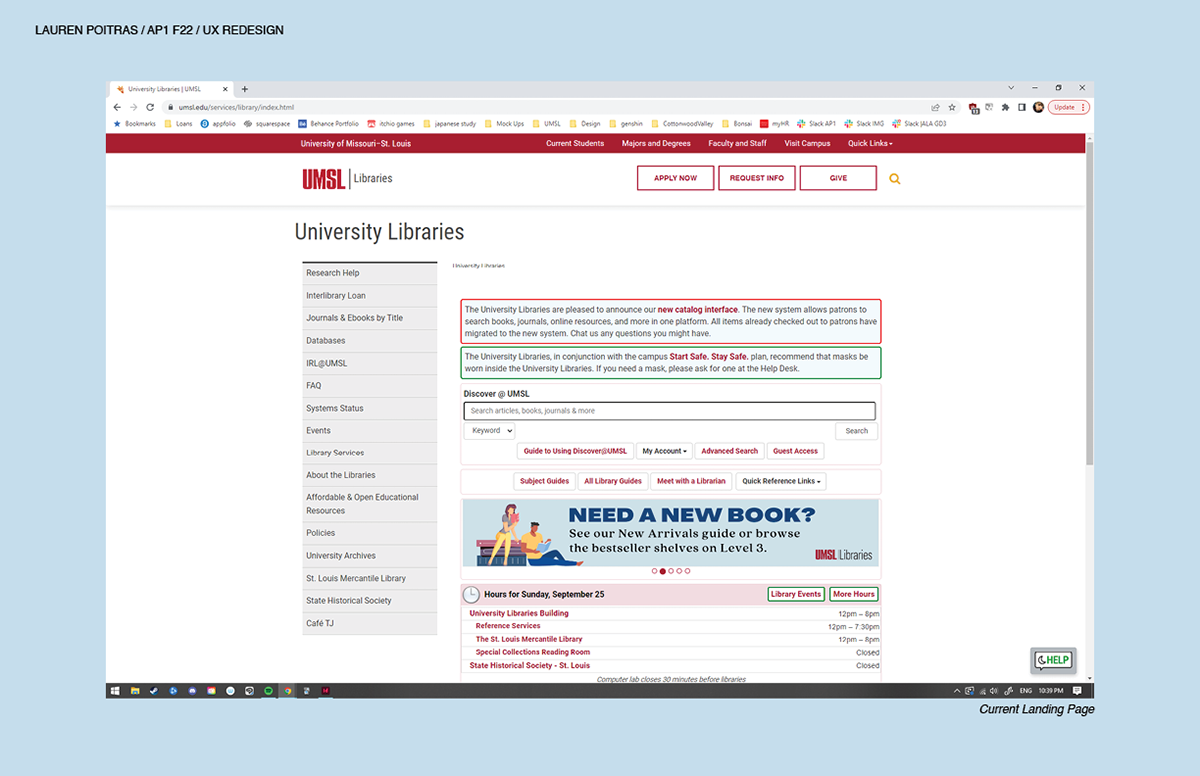Open the Keyword search type dropdown
Screen dimensions: 1200x776
click(489, 431)
